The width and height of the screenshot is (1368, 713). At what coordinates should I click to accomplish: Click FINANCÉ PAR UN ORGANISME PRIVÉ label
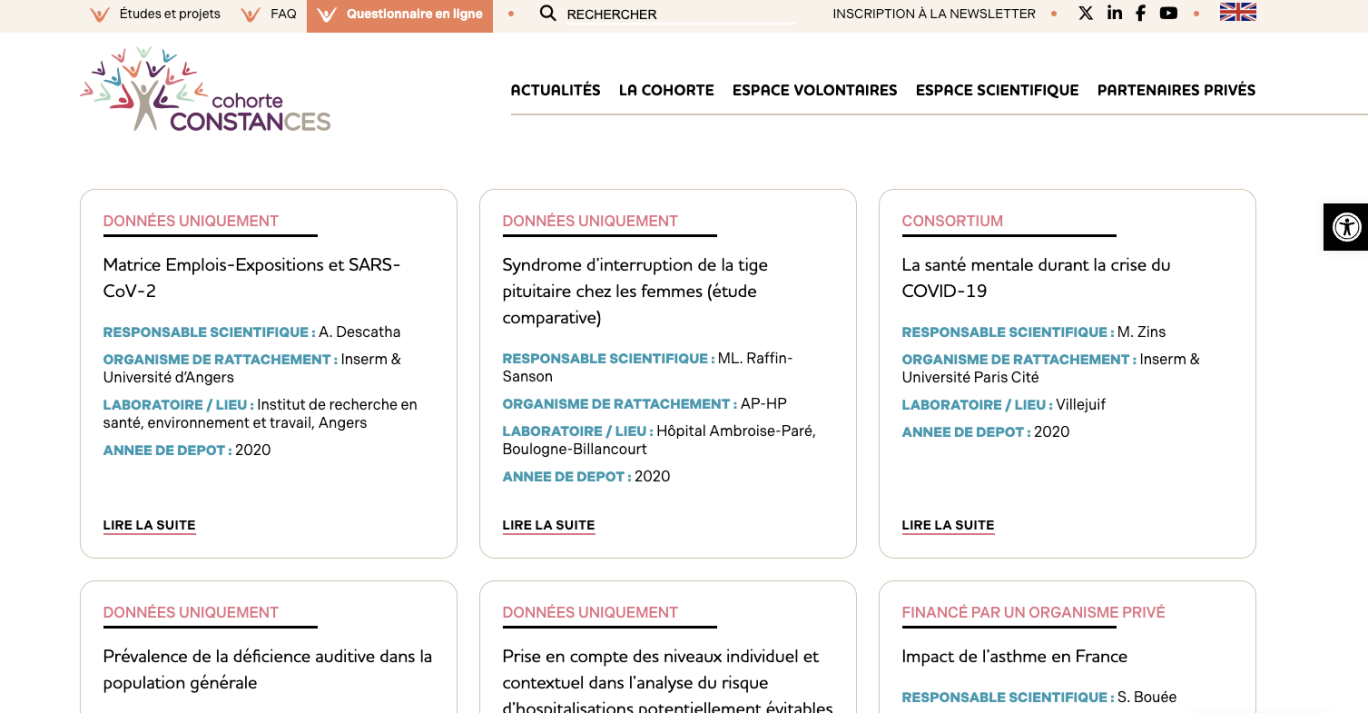click(x=1033, y=613)
